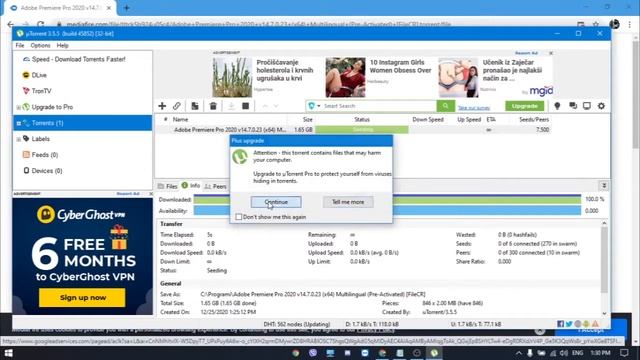Click the green Upgrade button
The width and height of the screenshot is (640, 360).
point(524,106)
